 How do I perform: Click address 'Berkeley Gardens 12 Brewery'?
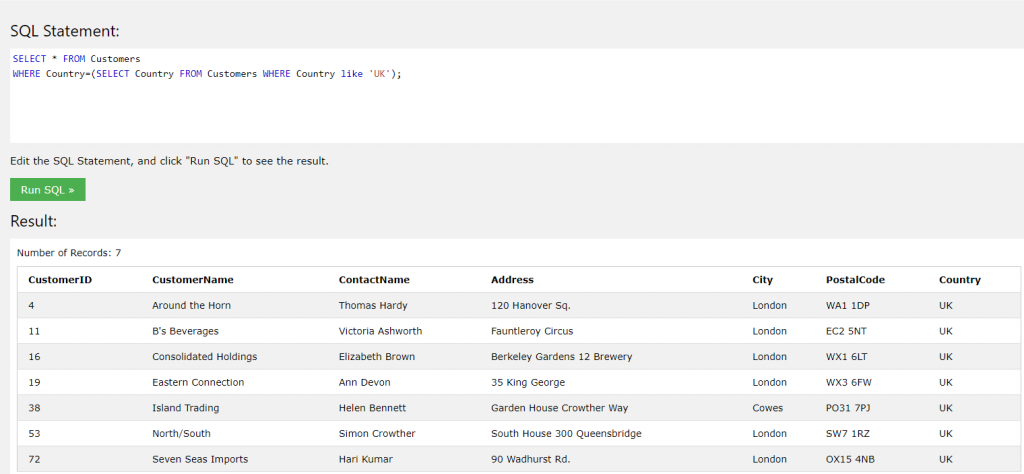[x=562, y=356]
